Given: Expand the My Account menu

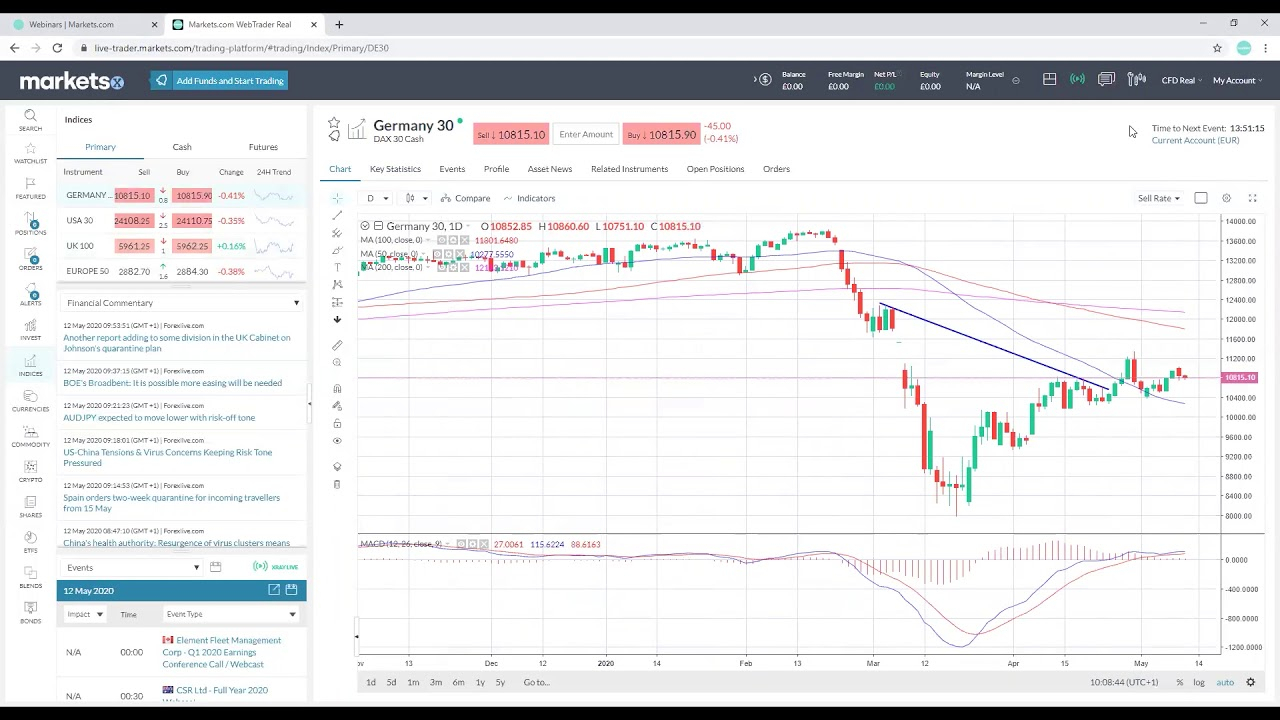Looking at the screenshot, I should (1237, 80).
